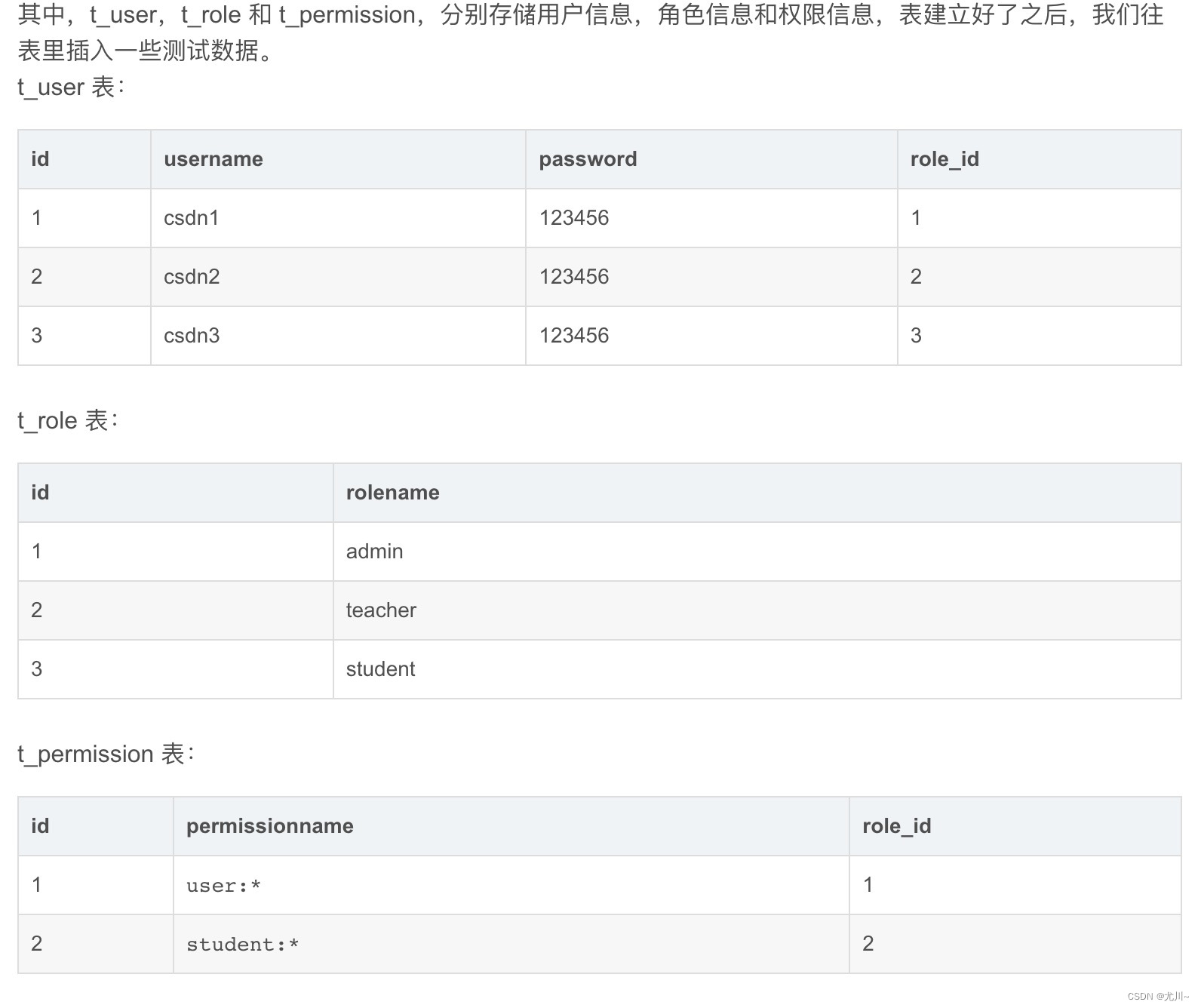Click id cell in the student role row

click(176, 669)
